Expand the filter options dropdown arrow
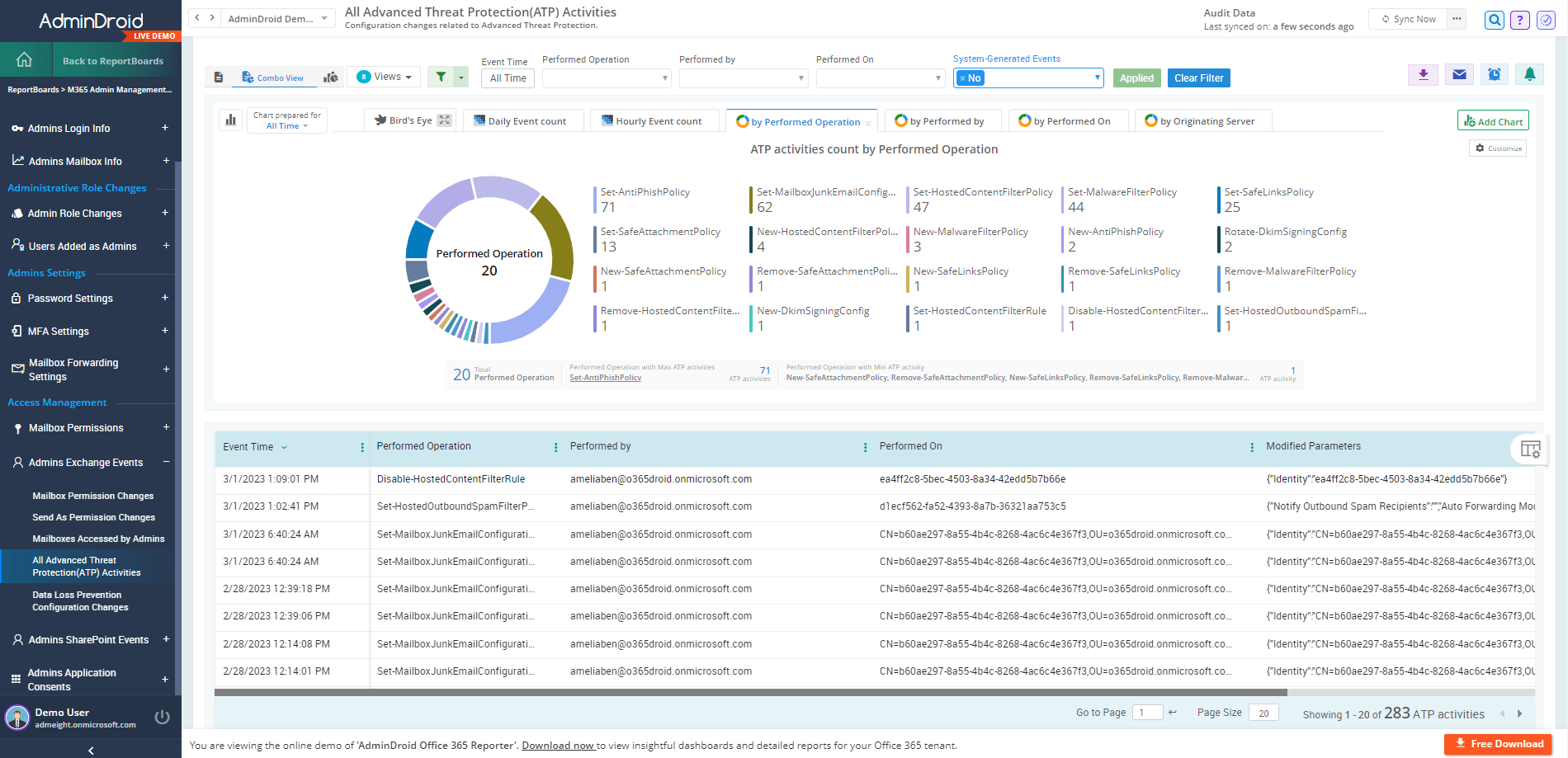The image size is (1568, 758). (461, 78)
